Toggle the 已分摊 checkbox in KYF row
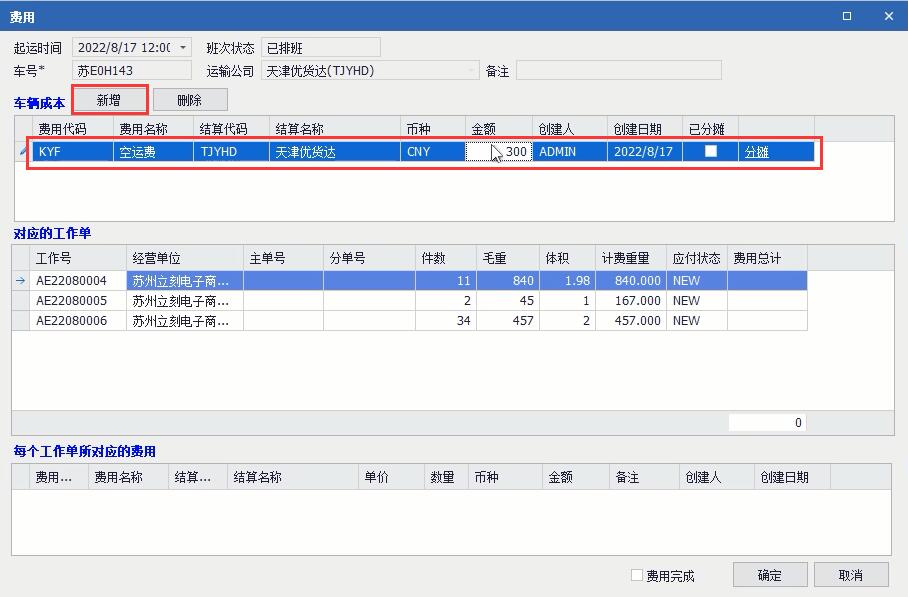Screen dimensions: 908x597 pyautogui.click(x=711, y=151)
